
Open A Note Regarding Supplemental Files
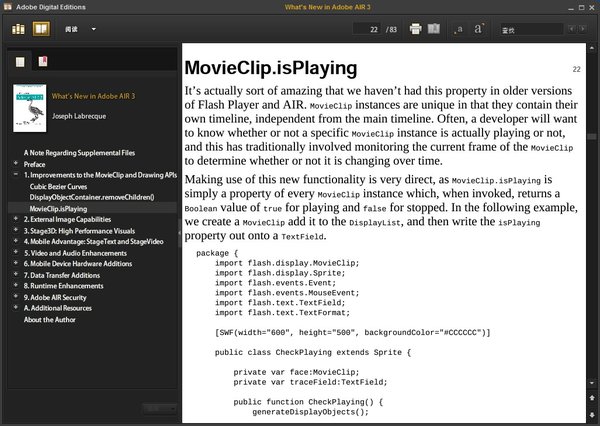[79, 153]
